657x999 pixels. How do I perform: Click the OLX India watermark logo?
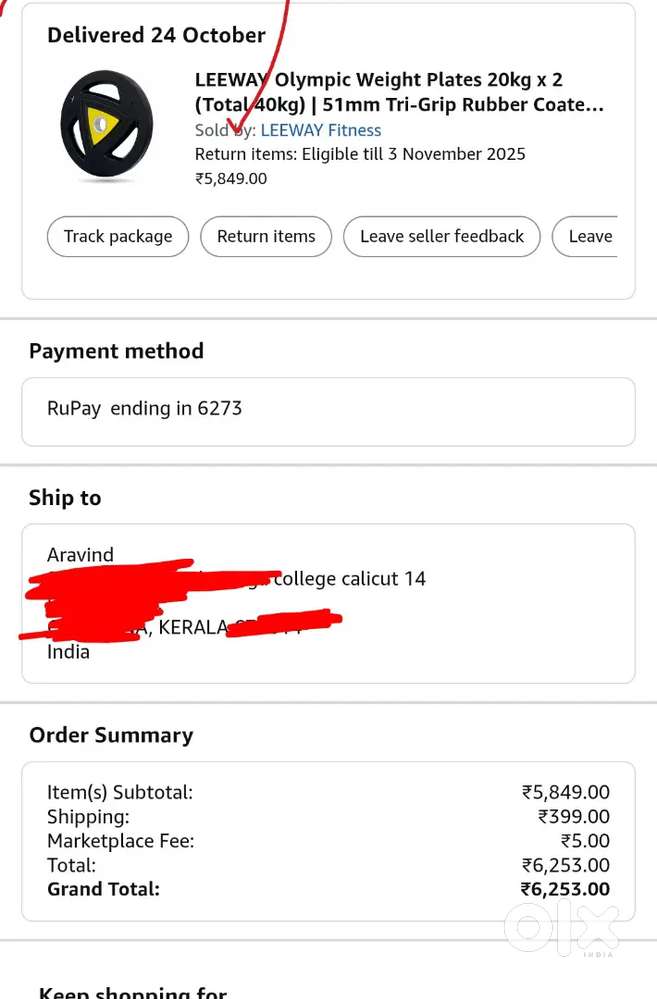click(562, 929)
